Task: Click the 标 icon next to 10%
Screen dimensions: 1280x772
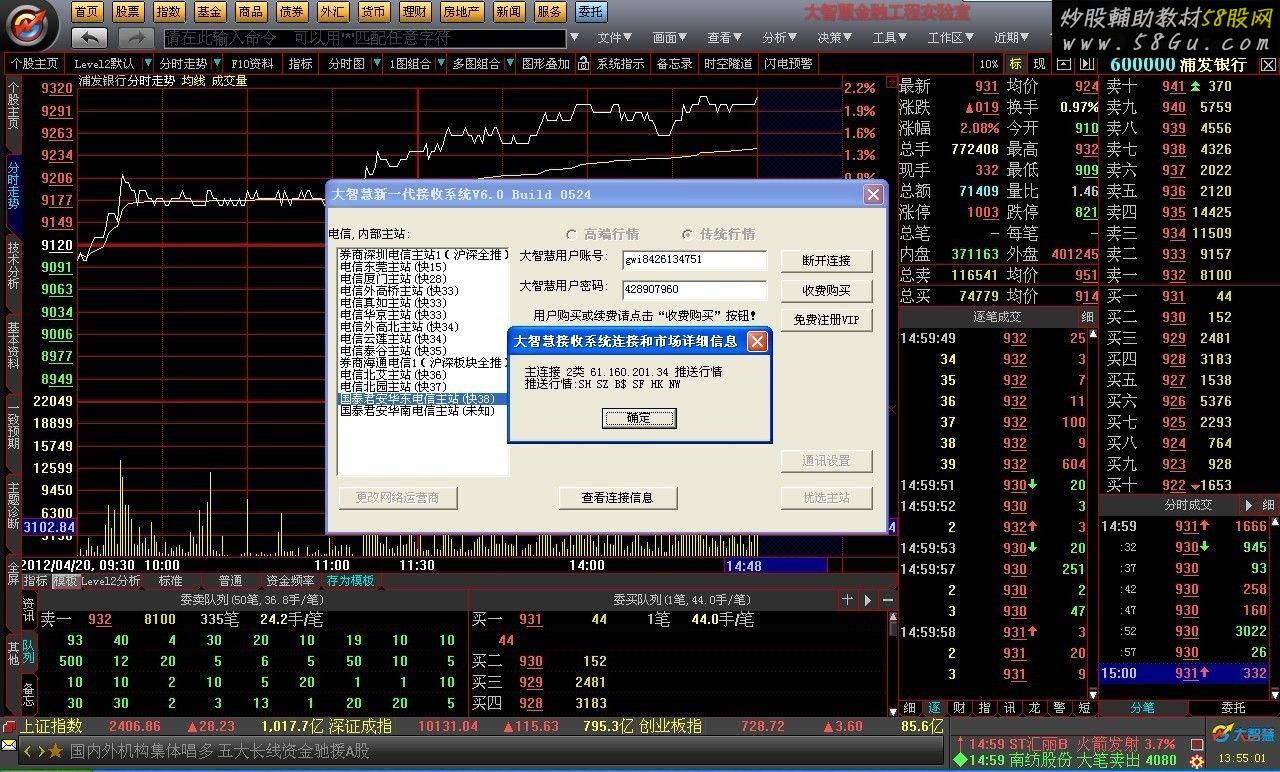Action: 1016,63
